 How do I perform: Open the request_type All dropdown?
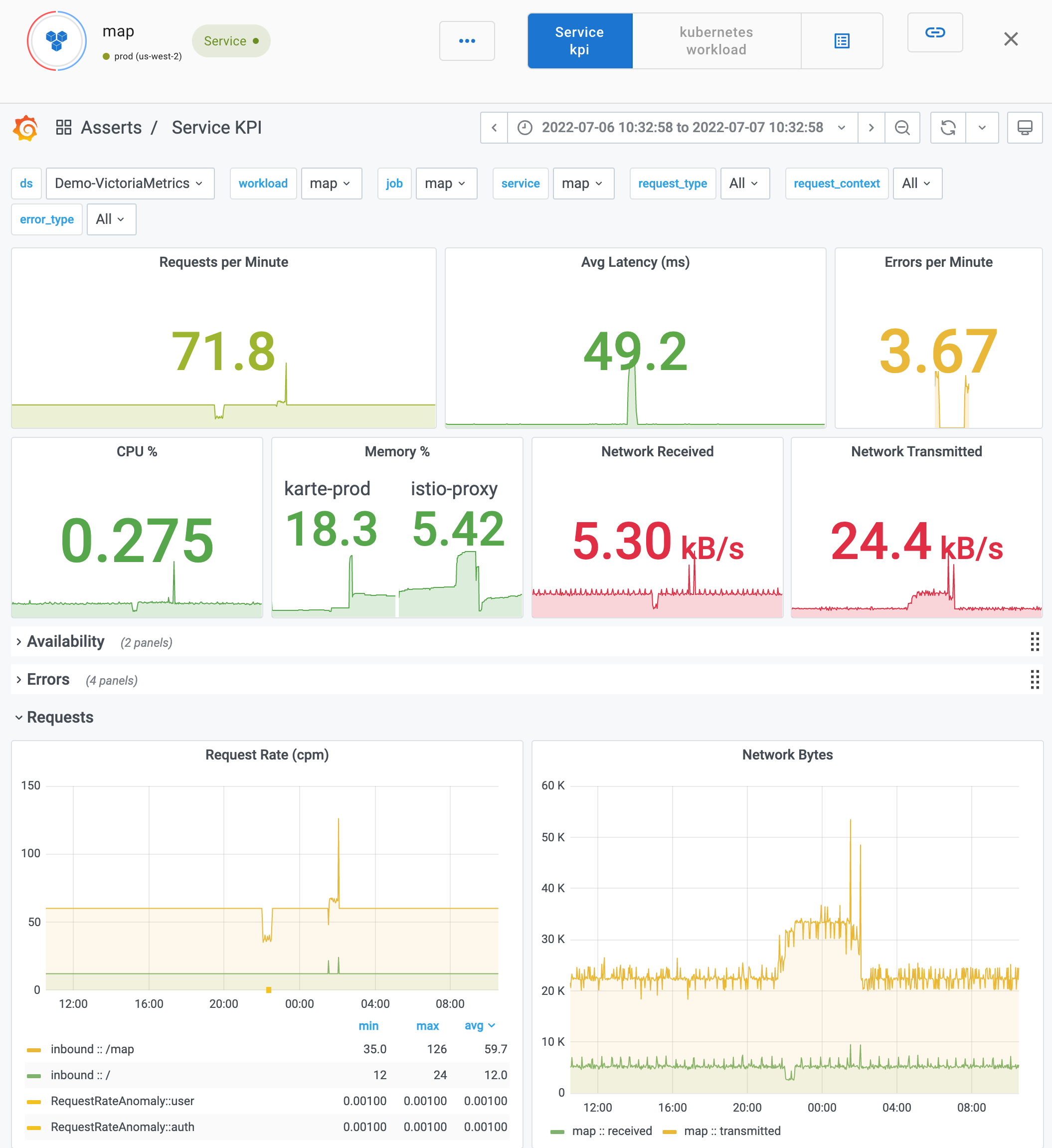[744, 184]
